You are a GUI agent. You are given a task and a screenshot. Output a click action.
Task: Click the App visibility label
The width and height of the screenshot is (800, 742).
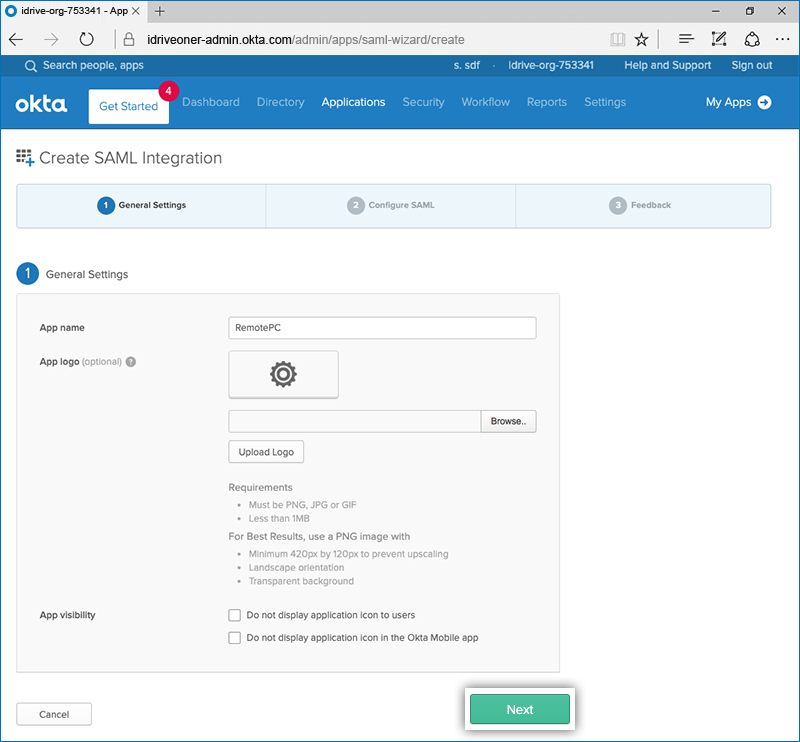67,615
